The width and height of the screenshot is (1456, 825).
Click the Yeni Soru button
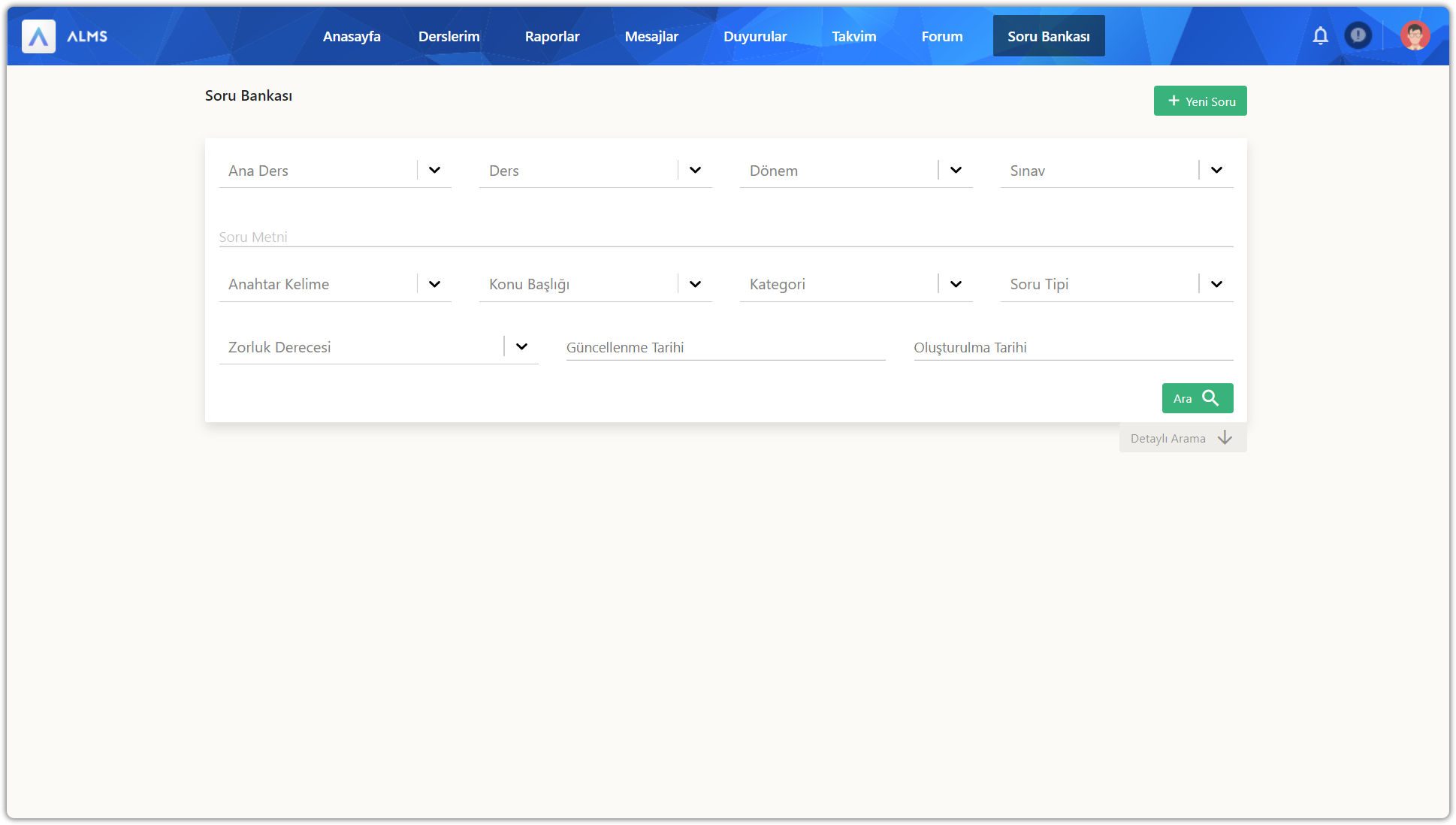[x=1200, y=101]
